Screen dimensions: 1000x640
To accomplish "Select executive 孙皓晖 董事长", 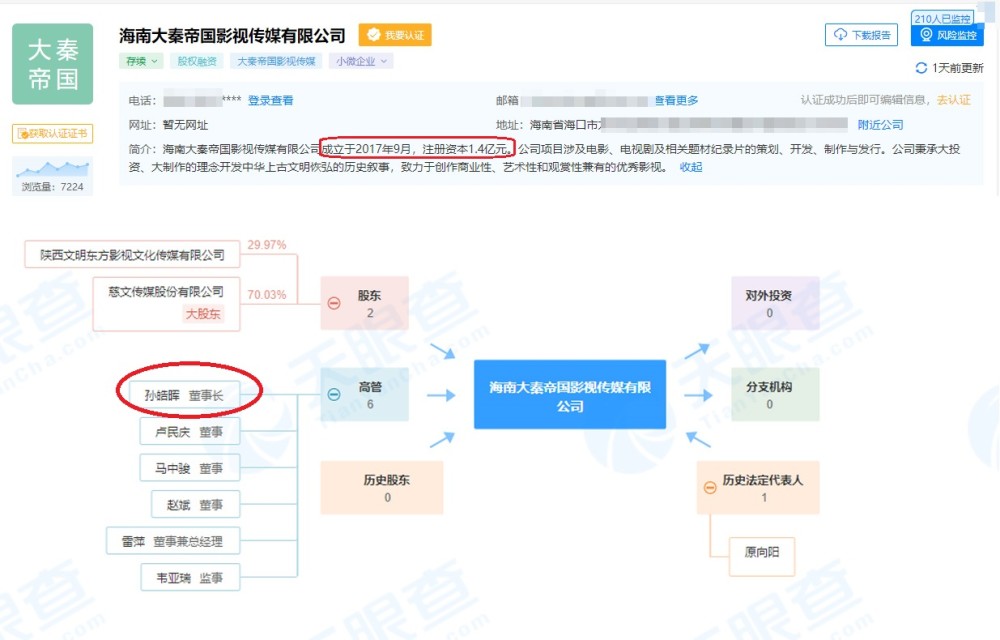I will (184, 395).
